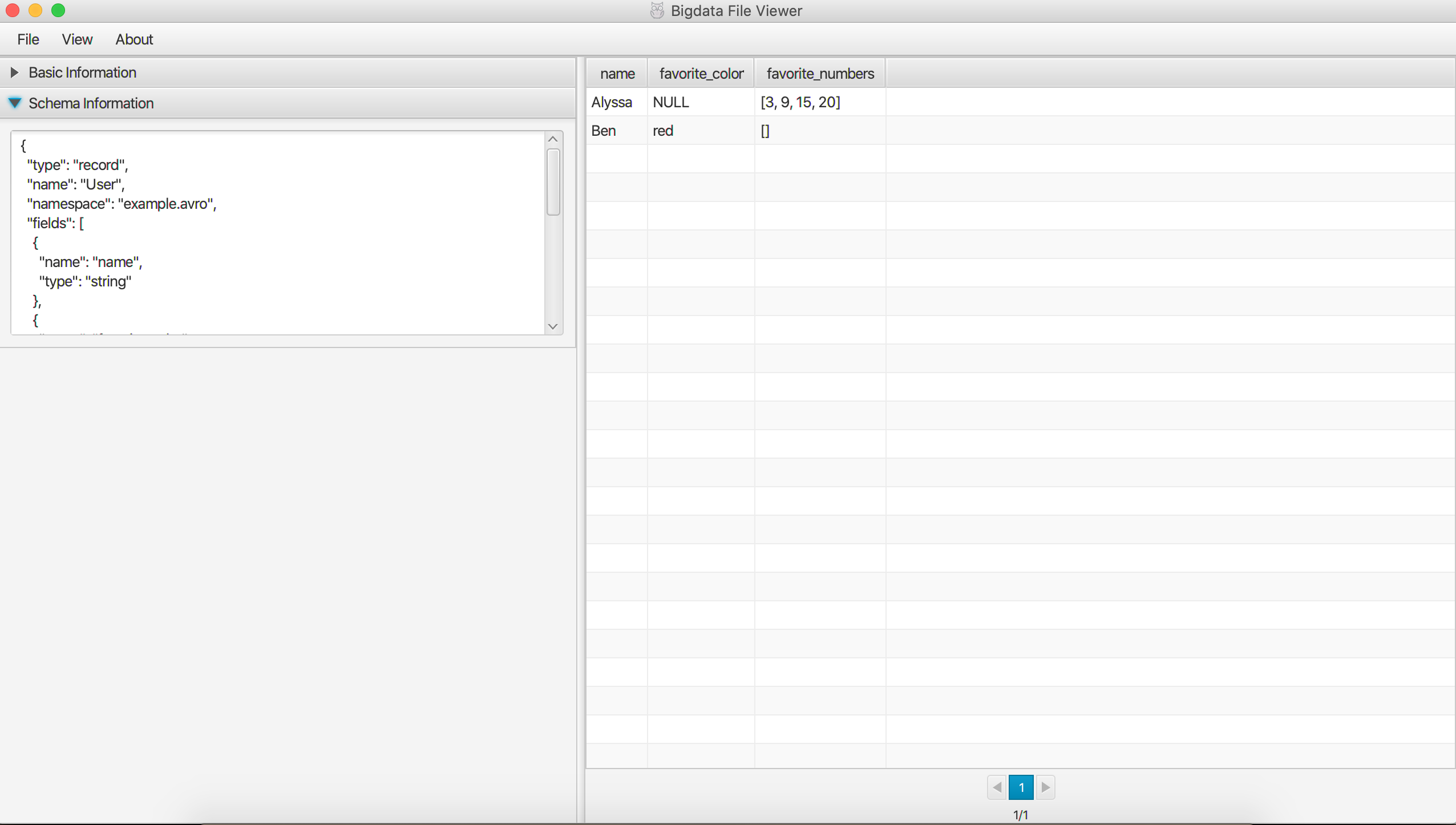Screen dimensions: 1456x825
Task: Expand the Basic Information disclosure triangle
Action: (x=15, y=72)
